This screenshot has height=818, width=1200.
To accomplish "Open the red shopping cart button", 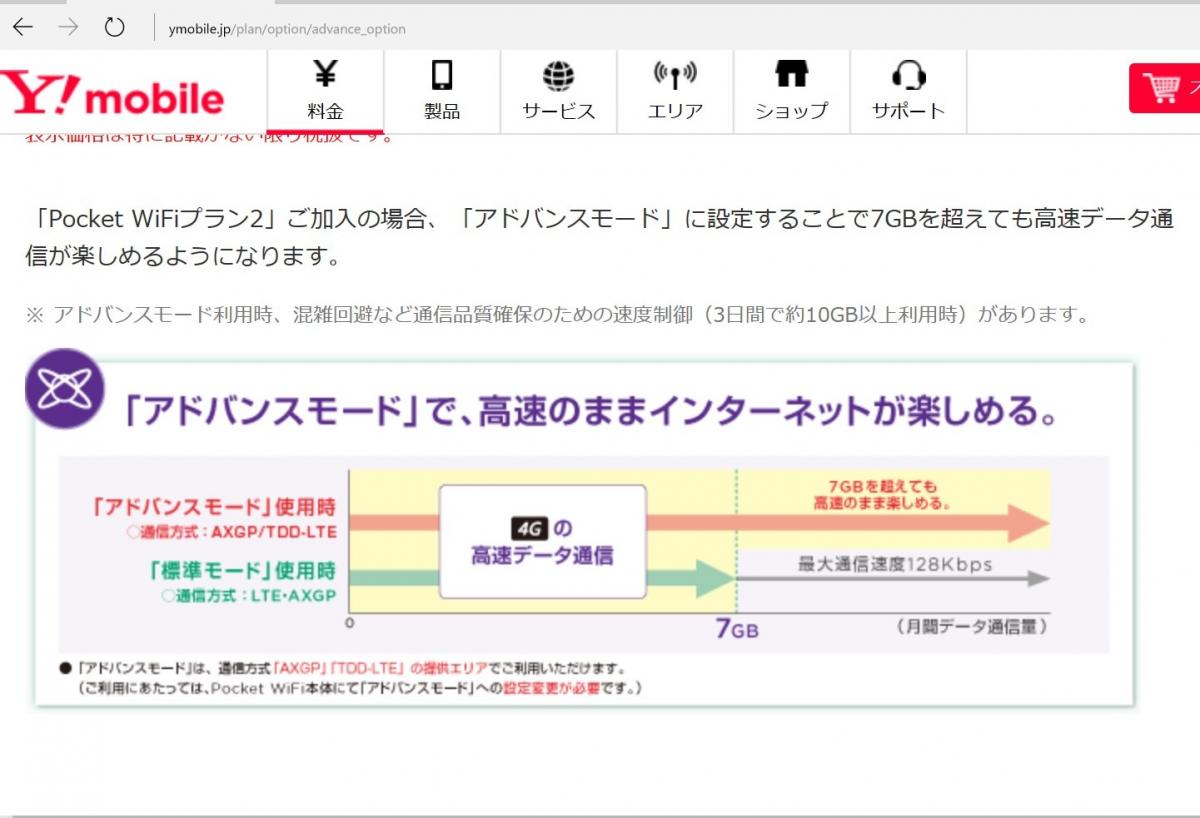I will [1164, 89].
